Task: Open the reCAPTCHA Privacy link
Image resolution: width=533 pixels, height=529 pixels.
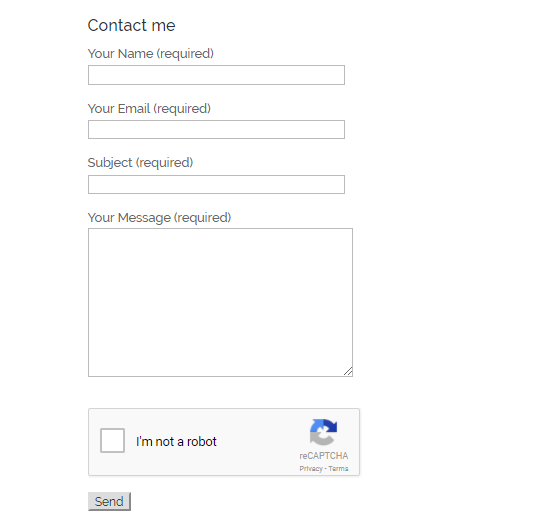Action: click(x=311, y=468)
